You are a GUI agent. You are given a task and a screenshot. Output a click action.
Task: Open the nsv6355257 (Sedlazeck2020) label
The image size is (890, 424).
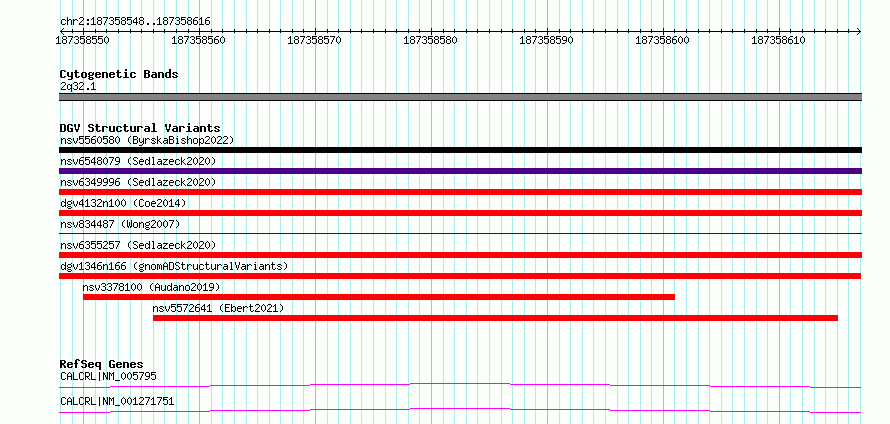138,245
